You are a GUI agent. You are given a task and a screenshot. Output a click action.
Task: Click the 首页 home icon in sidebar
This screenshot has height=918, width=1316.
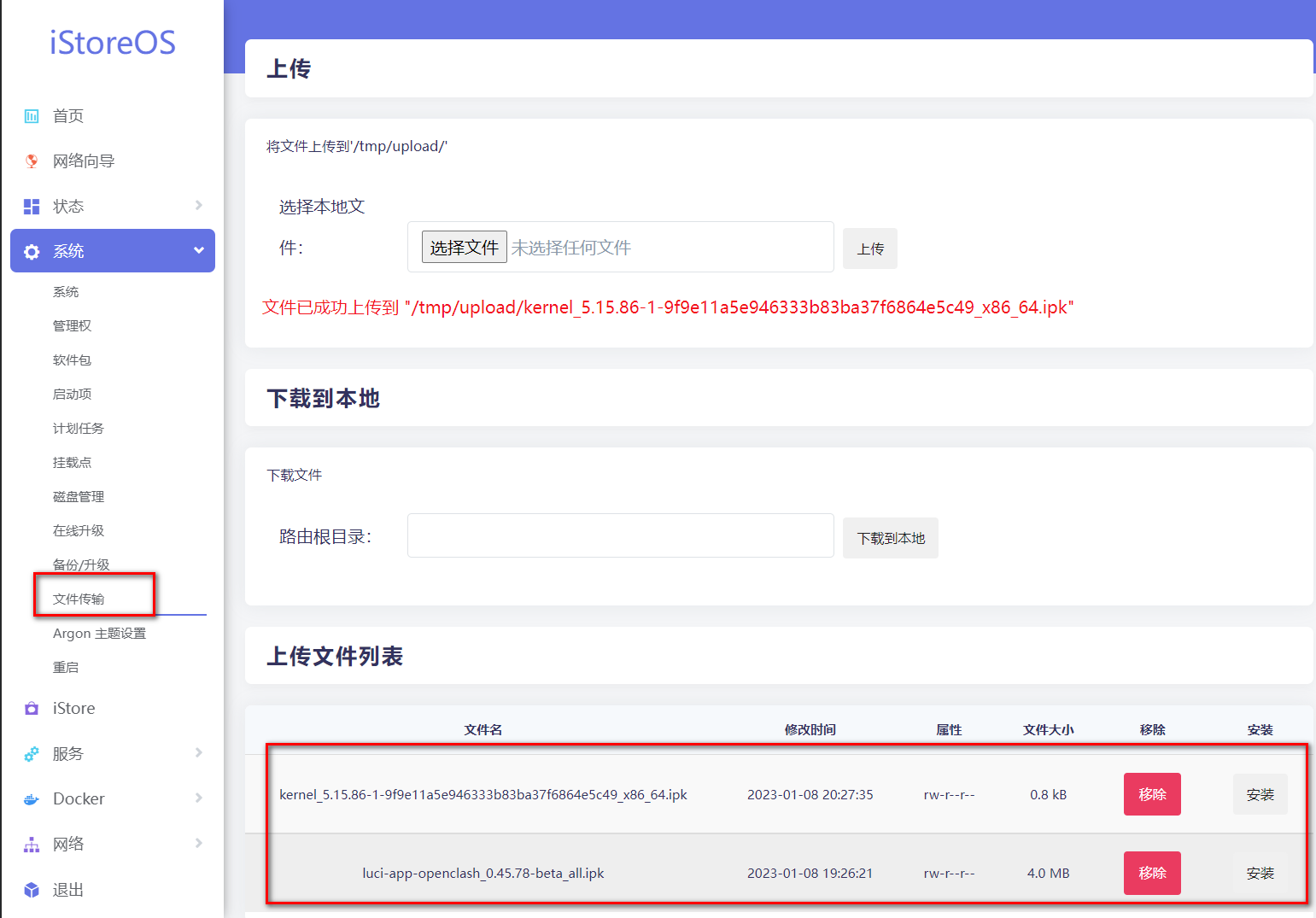32,115
